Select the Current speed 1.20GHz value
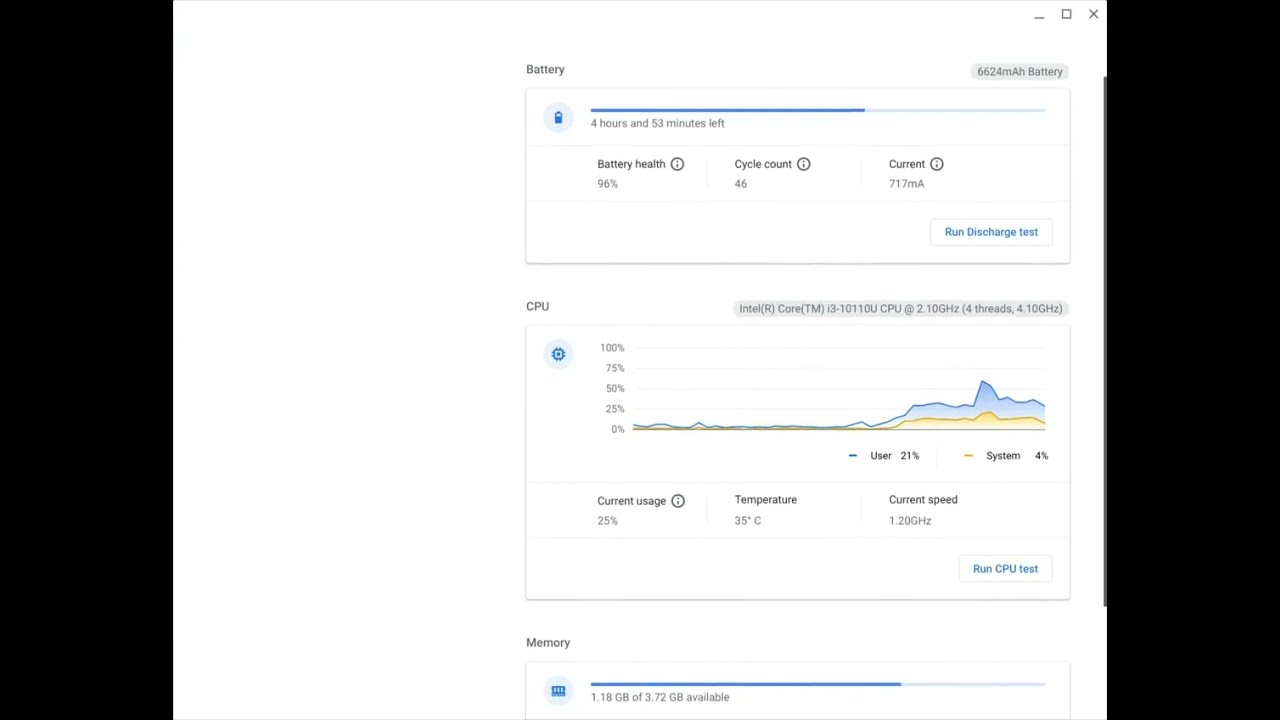Screen dimensions: 1280x720 tap(909, 521)
